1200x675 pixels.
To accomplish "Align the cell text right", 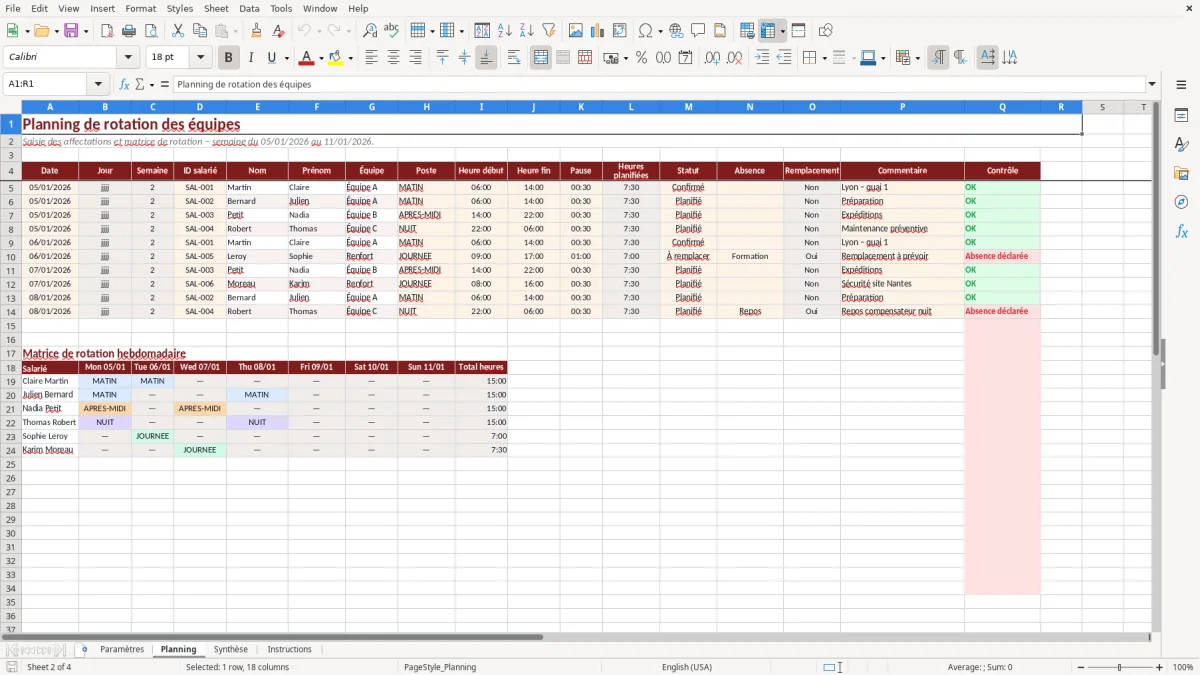I will click(x=416, y=58).
